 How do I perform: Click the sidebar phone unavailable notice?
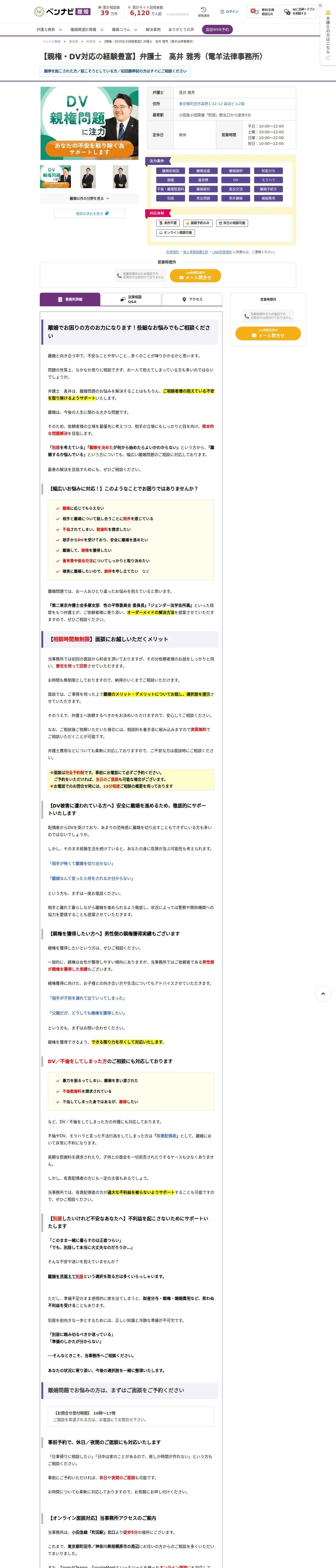(x=268, y=316)
